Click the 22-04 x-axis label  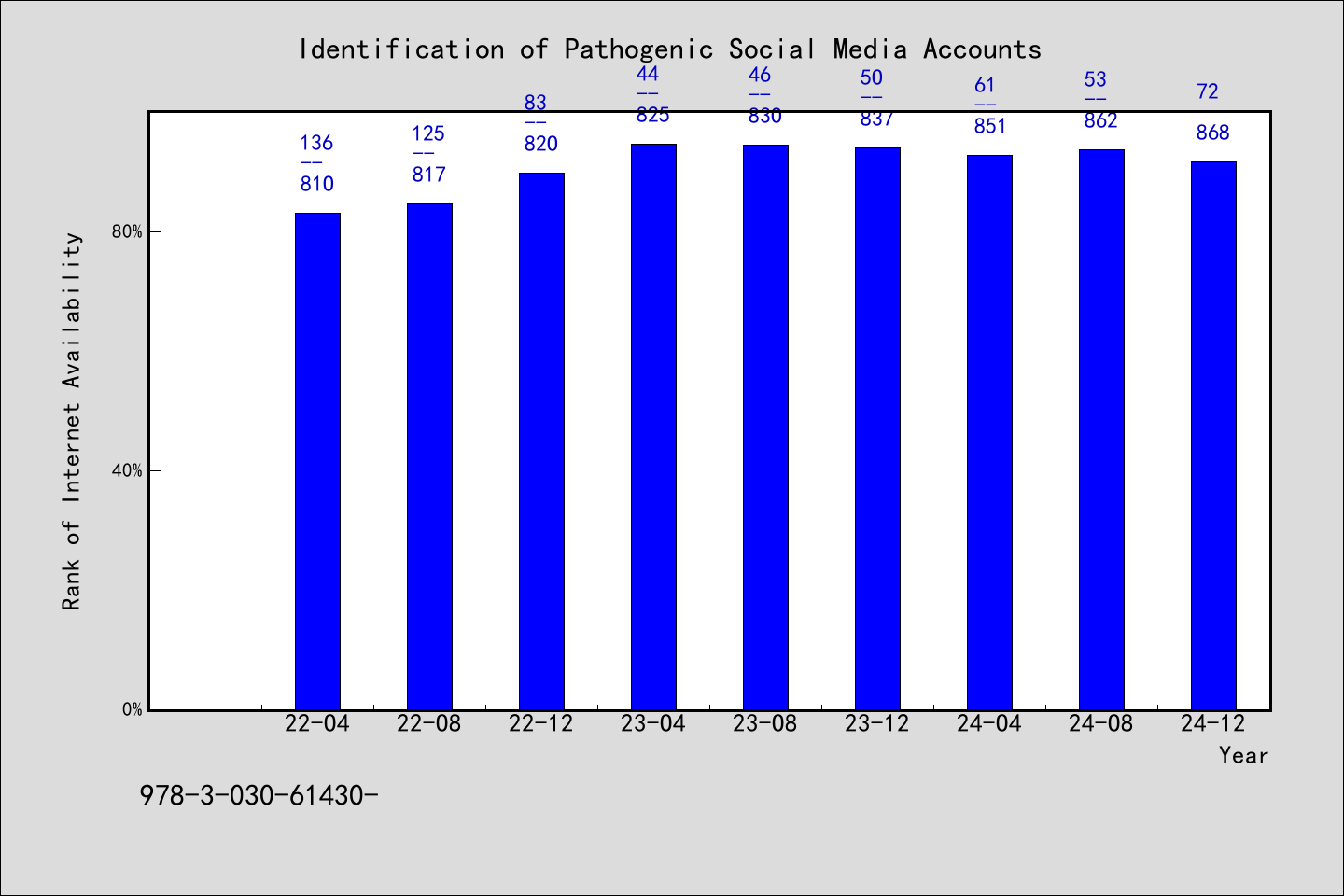(x=317, y=723)
